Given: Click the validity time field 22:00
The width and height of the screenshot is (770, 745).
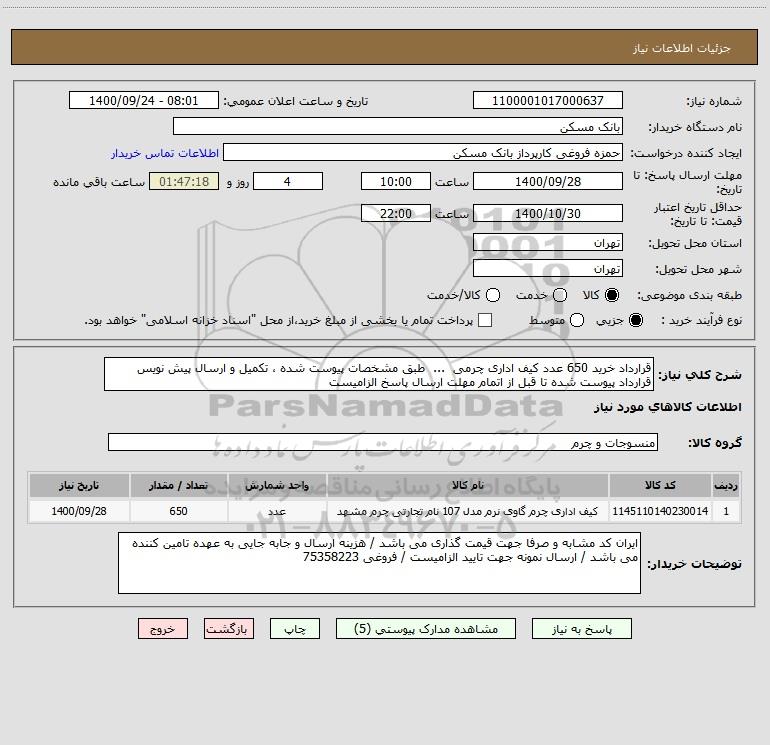Looking at the screenshot, I should 396,214.
